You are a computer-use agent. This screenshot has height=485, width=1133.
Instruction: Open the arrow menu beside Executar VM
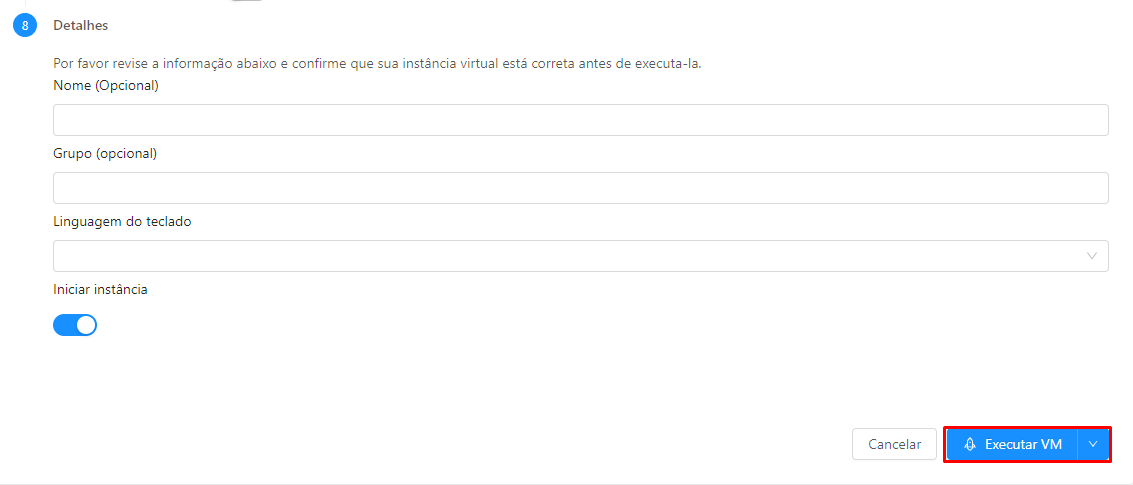click(1093, 445)
